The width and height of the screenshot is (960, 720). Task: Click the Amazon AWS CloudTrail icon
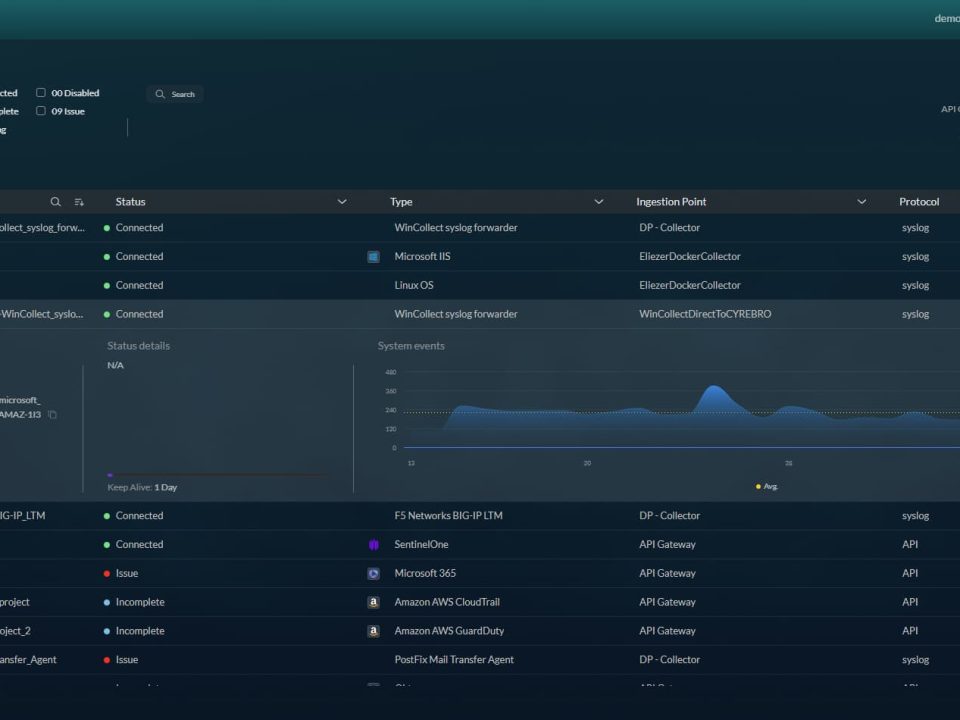tap(373, 603)
